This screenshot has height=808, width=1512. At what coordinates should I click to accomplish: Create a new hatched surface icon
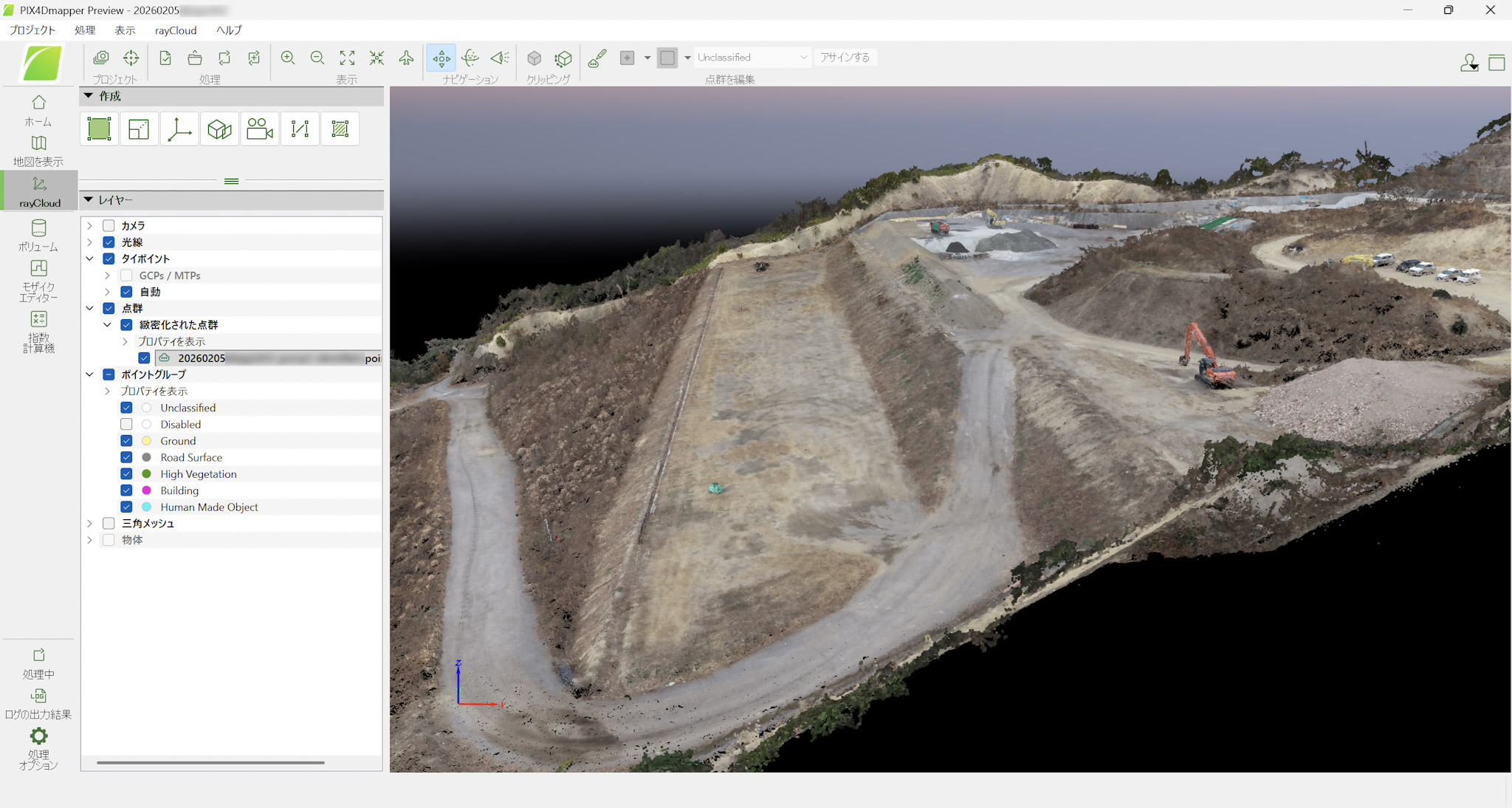(340, 129)
